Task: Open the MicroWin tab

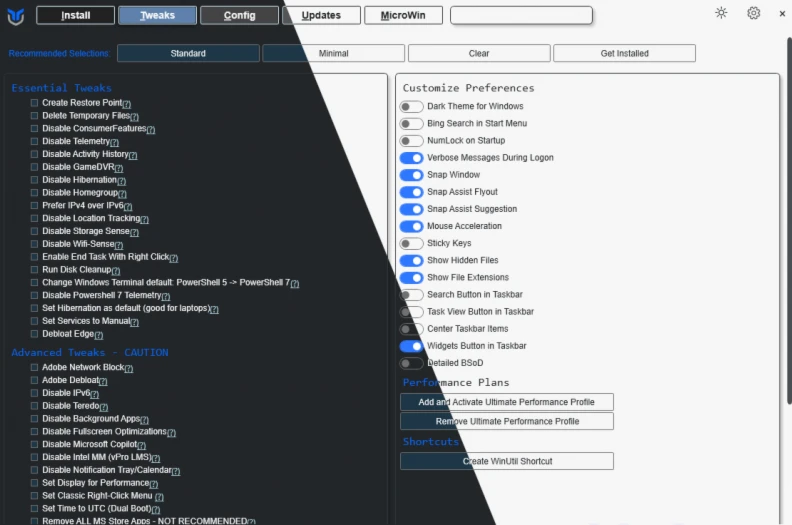Action: (403, 15)
